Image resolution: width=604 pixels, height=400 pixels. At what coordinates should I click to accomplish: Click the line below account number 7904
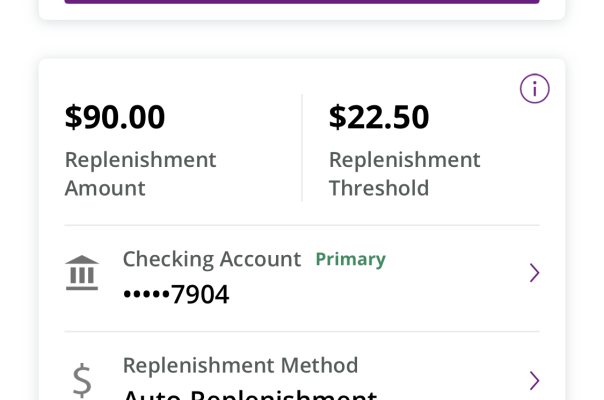click(x=302, y=331)
